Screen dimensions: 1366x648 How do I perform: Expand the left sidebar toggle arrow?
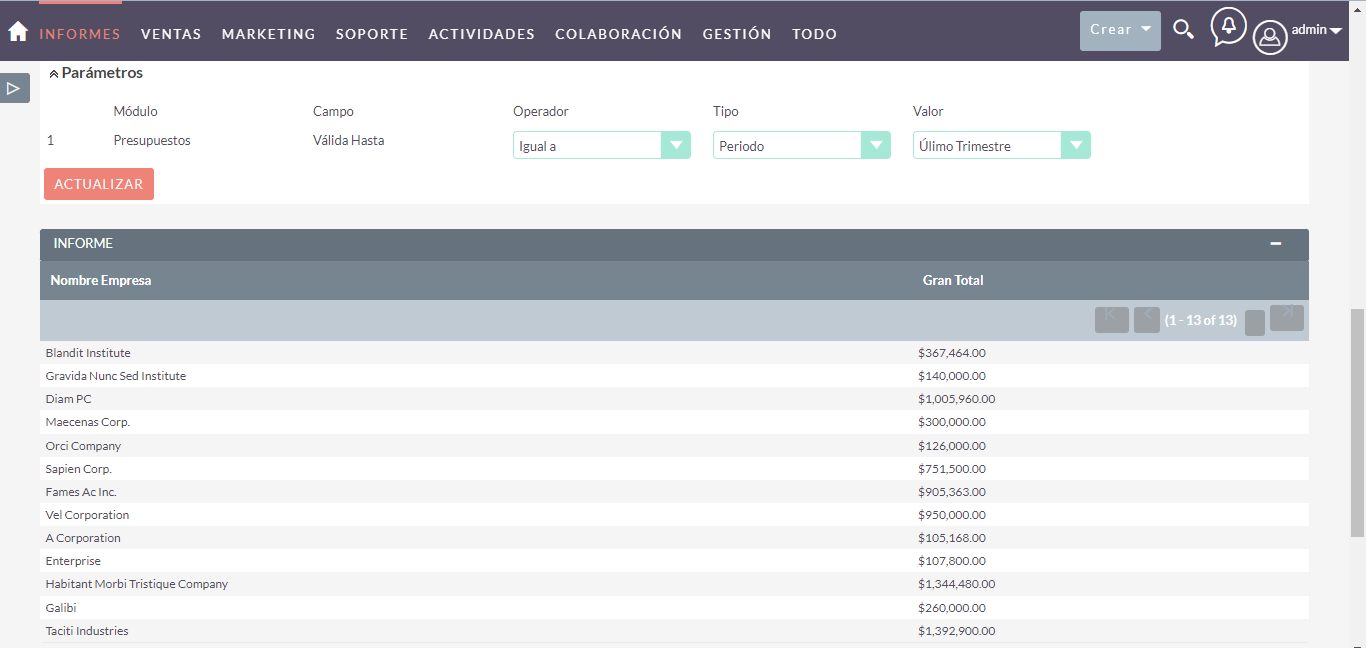click(14, 88)
